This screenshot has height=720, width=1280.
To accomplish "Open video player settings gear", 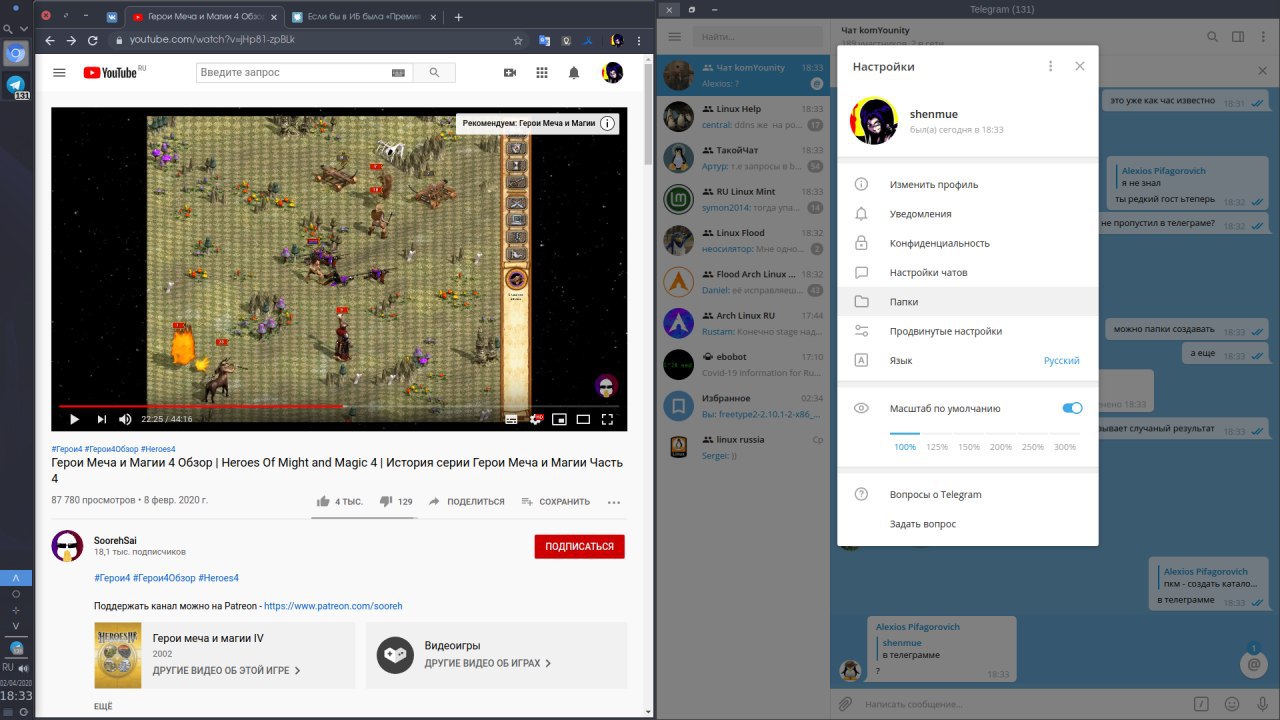I will [536, 419].
